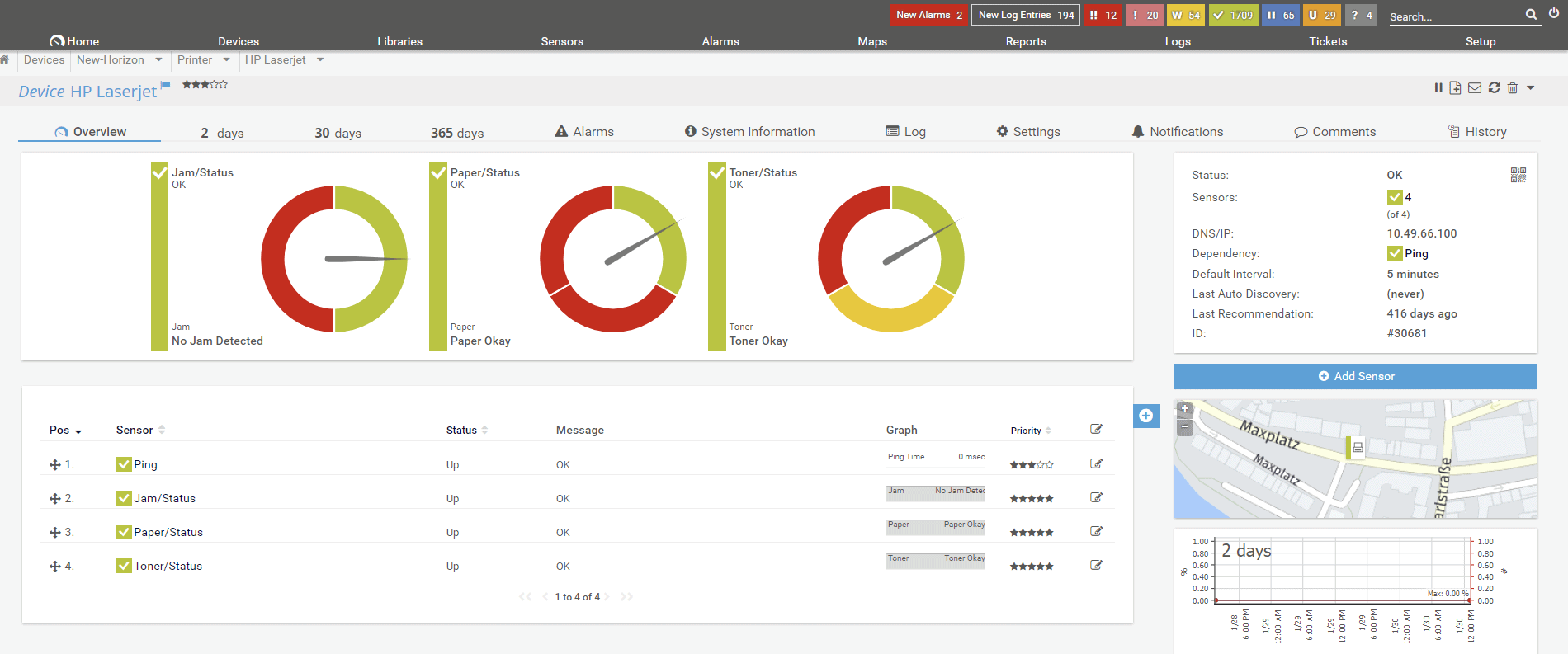
Task: Expand the New-Horizon breadcrumb dropdown
Action: coord(158,59)
